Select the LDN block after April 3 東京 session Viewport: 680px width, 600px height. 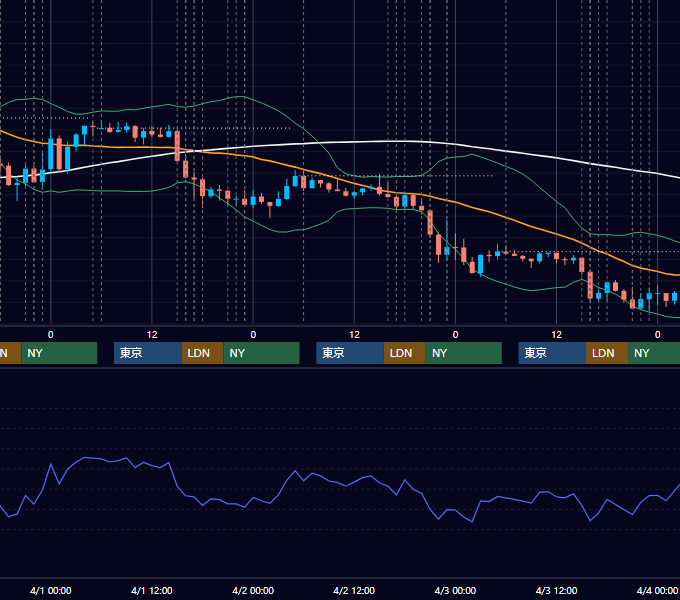tap(607, 353)
